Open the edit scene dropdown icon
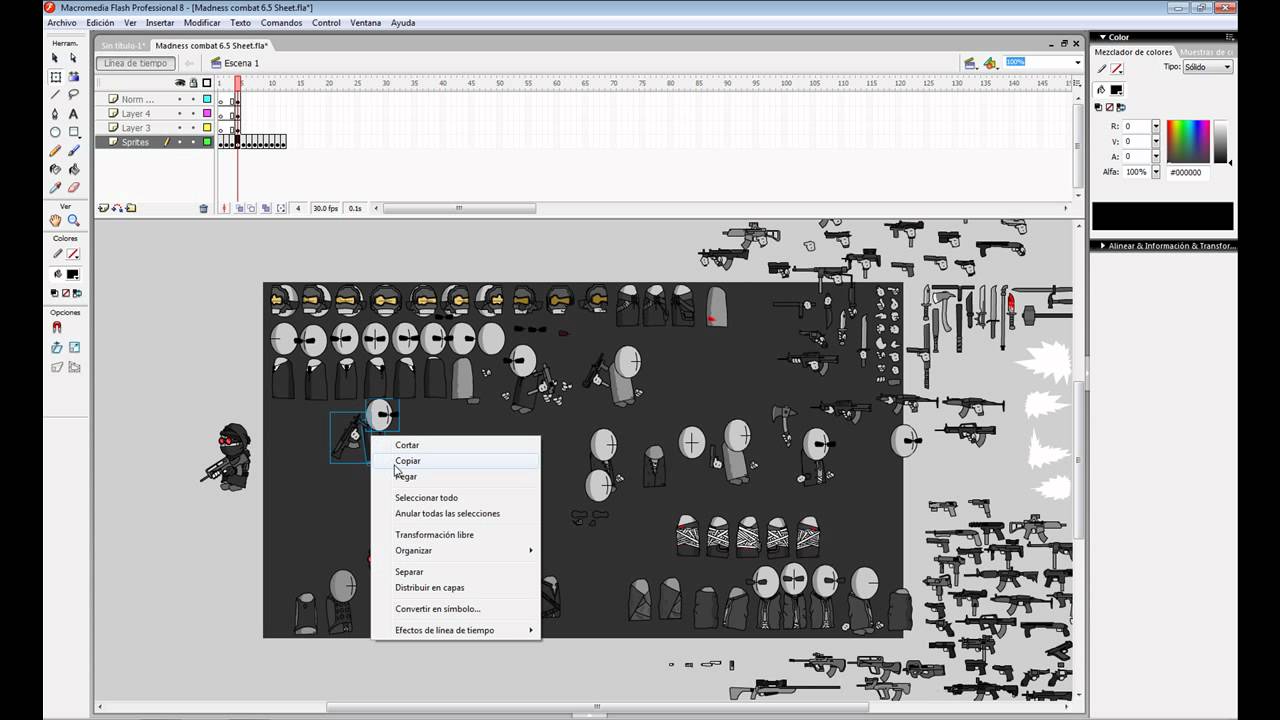Screen dimensions: 1280x720 [970, 63]
